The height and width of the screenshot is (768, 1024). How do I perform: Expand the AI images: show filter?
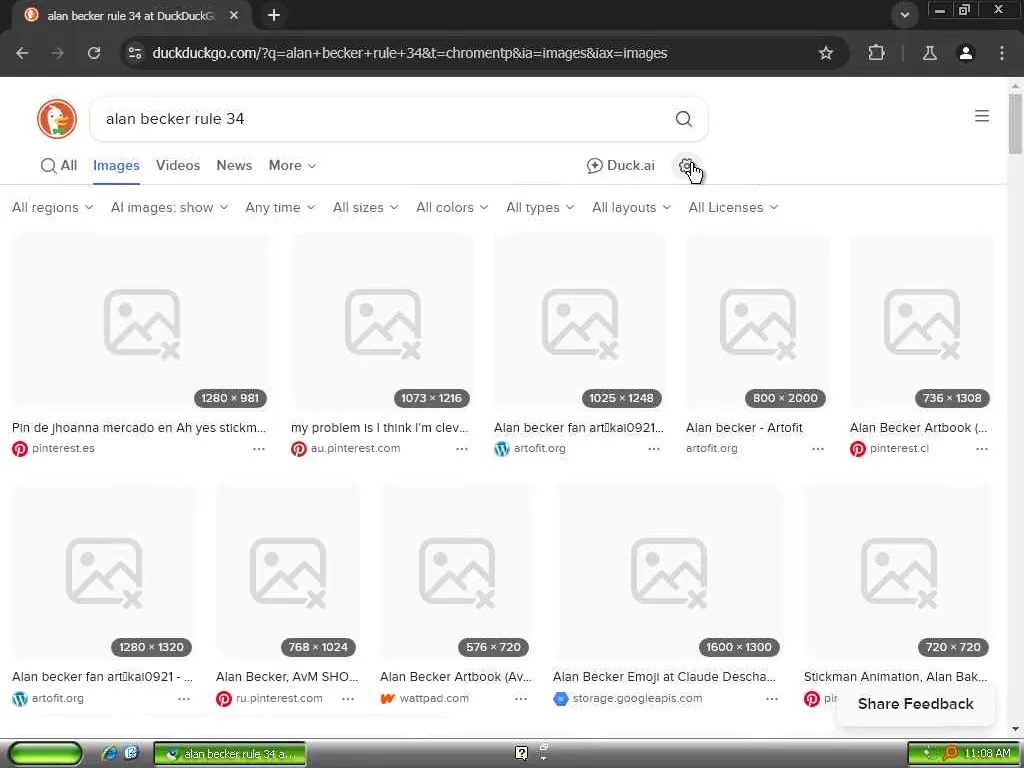click(x=170, y=208)
